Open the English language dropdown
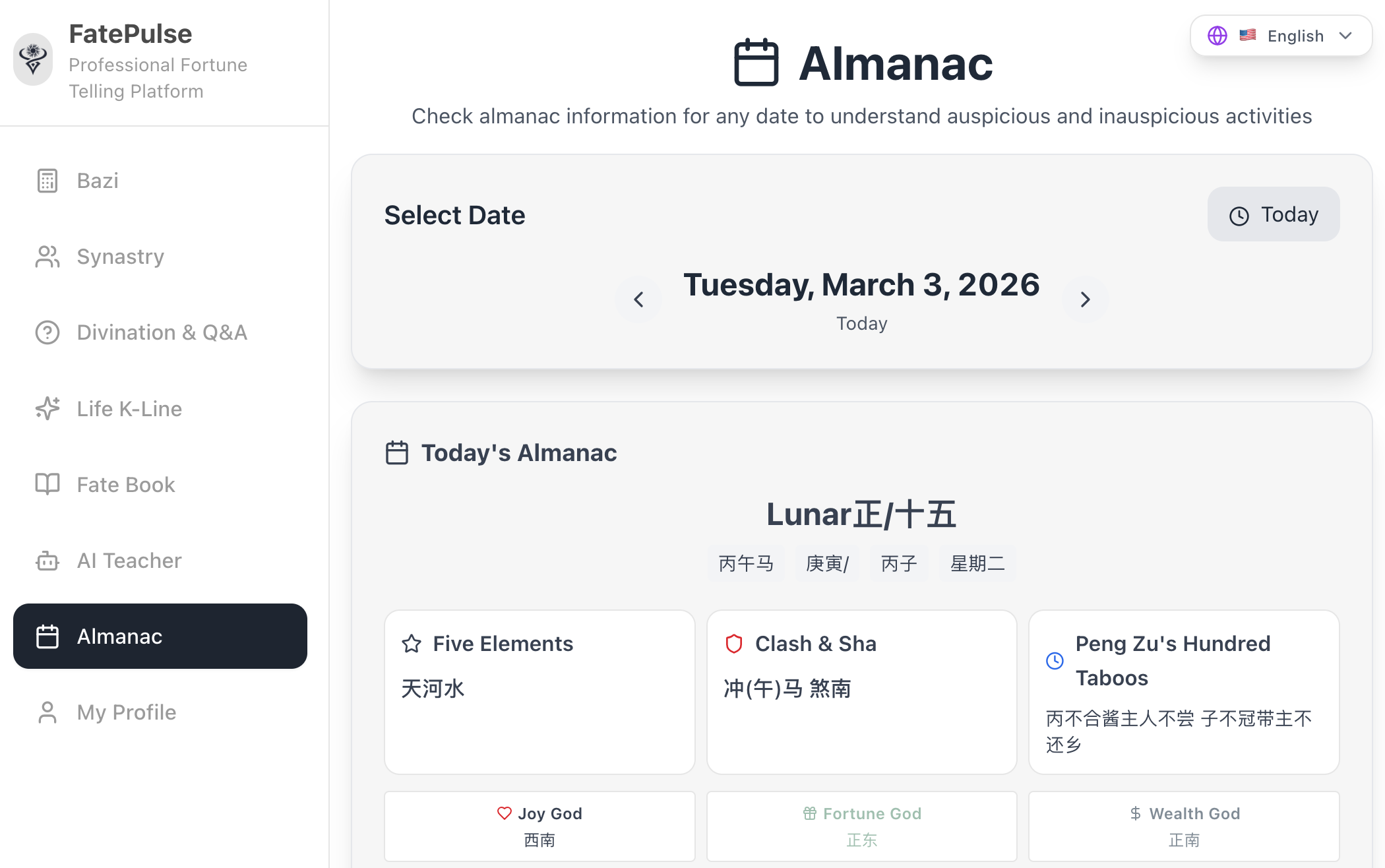The height and width of the screenshot is (868, 1385). [x=1281, y=36]
